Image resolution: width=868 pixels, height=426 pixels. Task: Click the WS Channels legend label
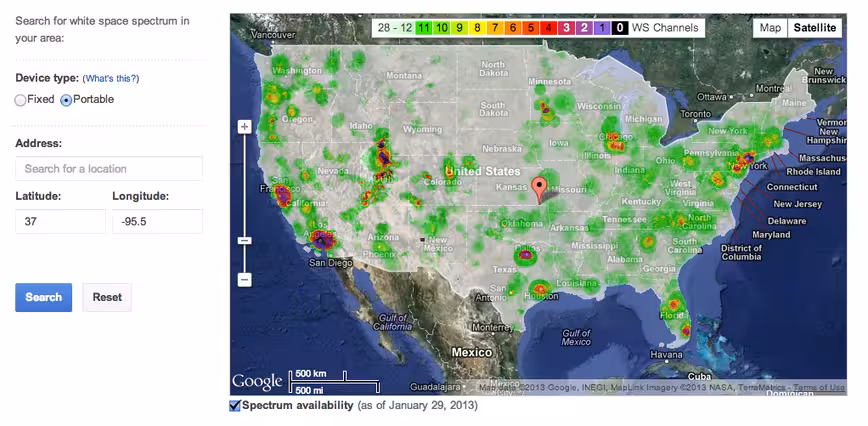pyautogui.click(x=665, y=28)
